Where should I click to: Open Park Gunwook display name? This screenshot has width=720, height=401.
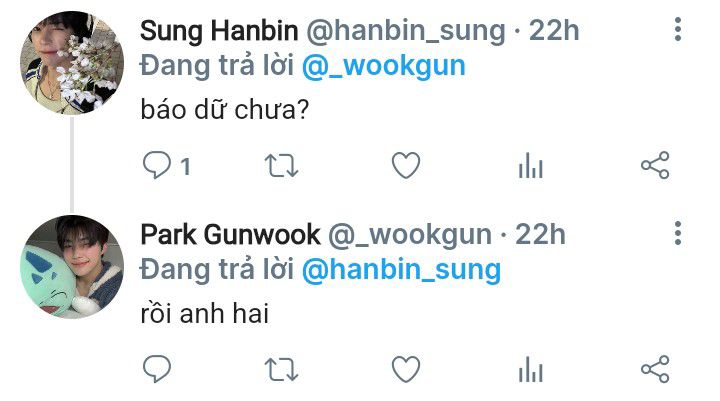[x=230, y=235]
